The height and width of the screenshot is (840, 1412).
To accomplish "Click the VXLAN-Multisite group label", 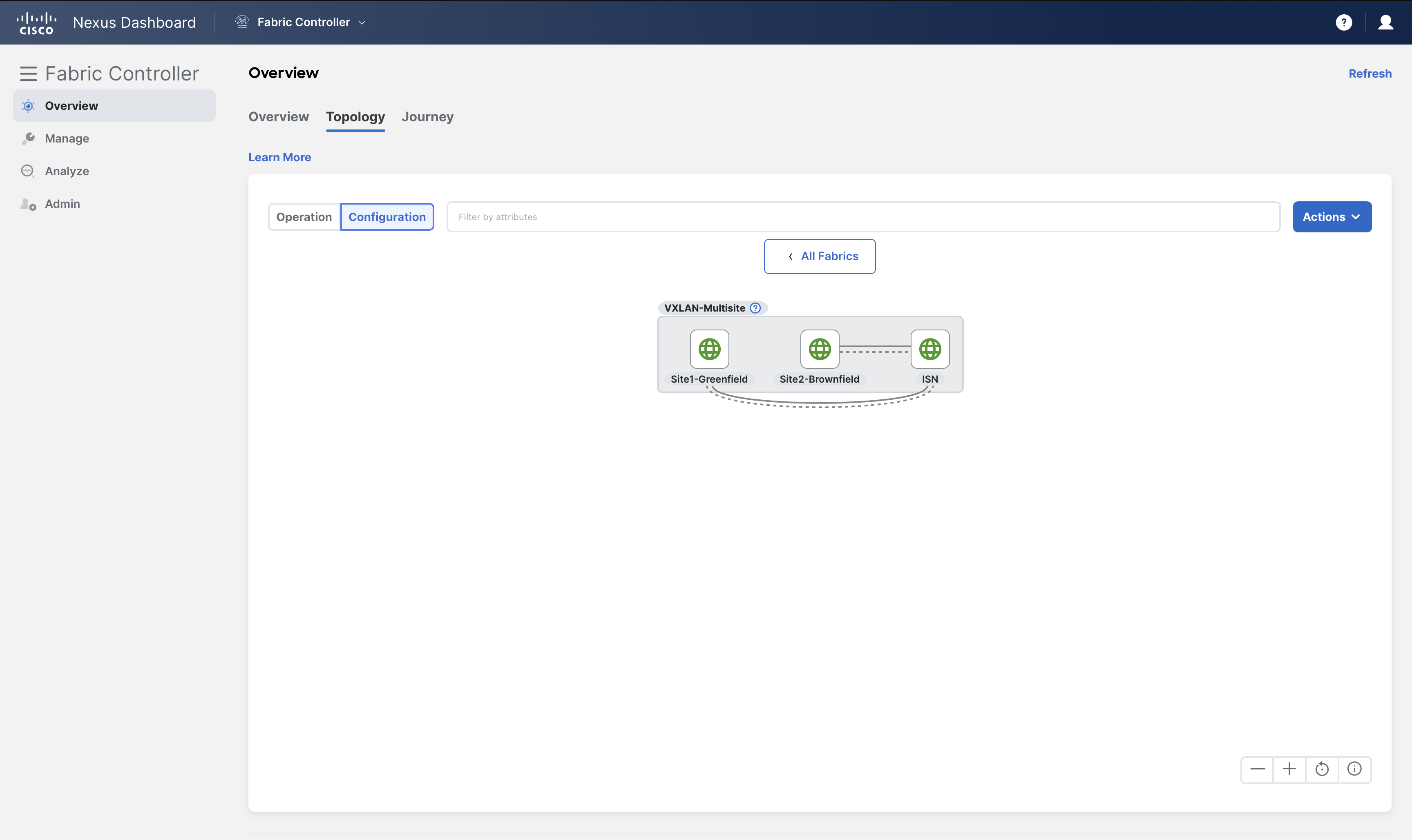I will point(705,308).
